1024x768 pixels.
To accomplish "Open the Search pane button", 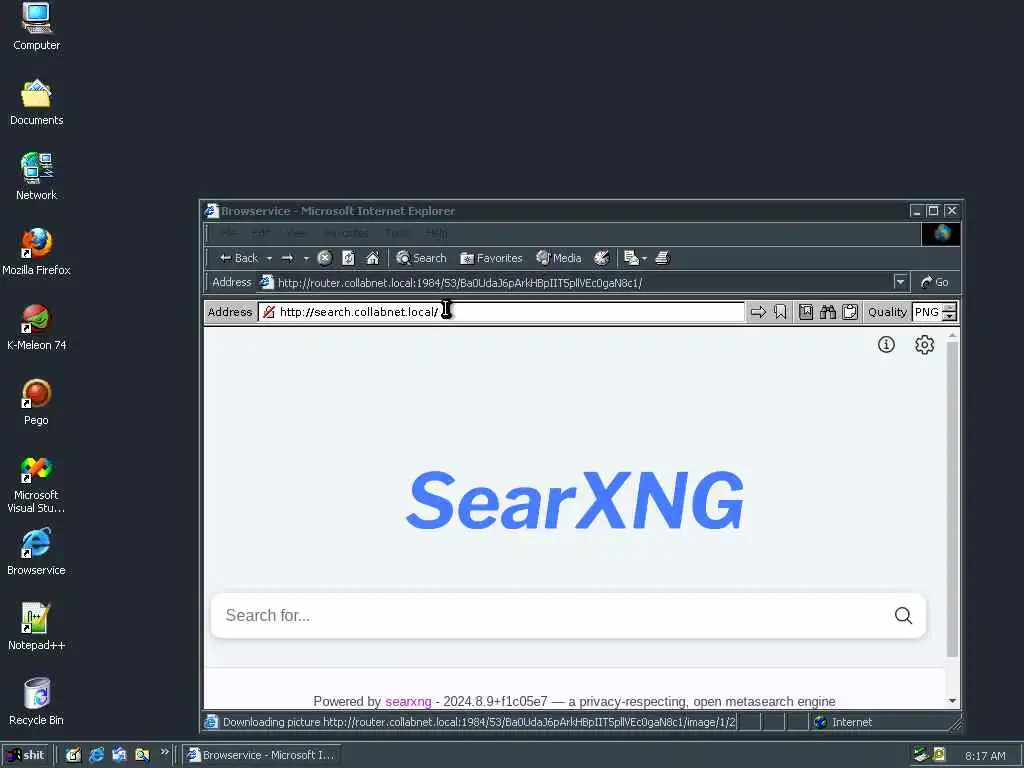I will tap(421, 258).
